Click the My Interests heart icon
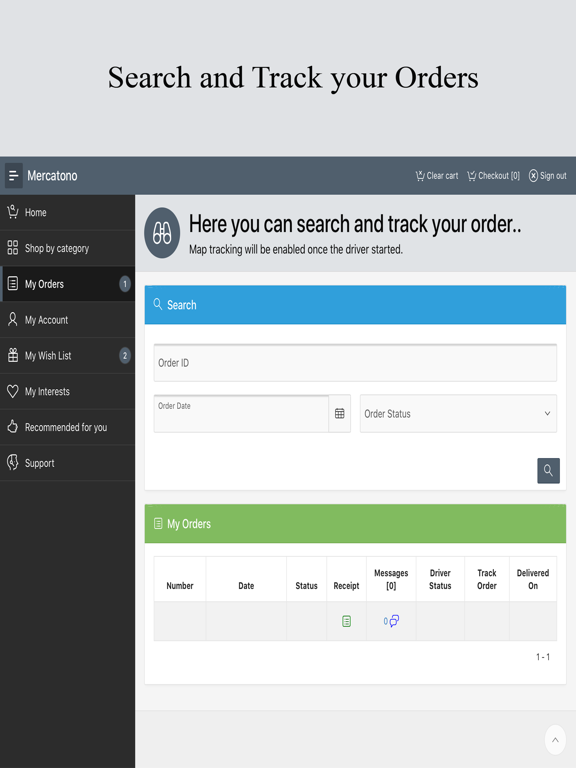 [13, 391]
